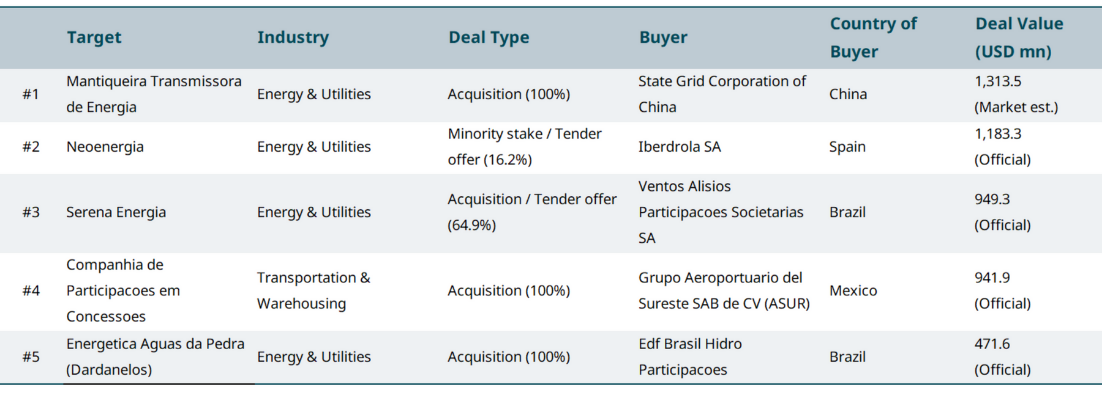Click the State Grid Corporation of China buyer

tap(721, 94)
